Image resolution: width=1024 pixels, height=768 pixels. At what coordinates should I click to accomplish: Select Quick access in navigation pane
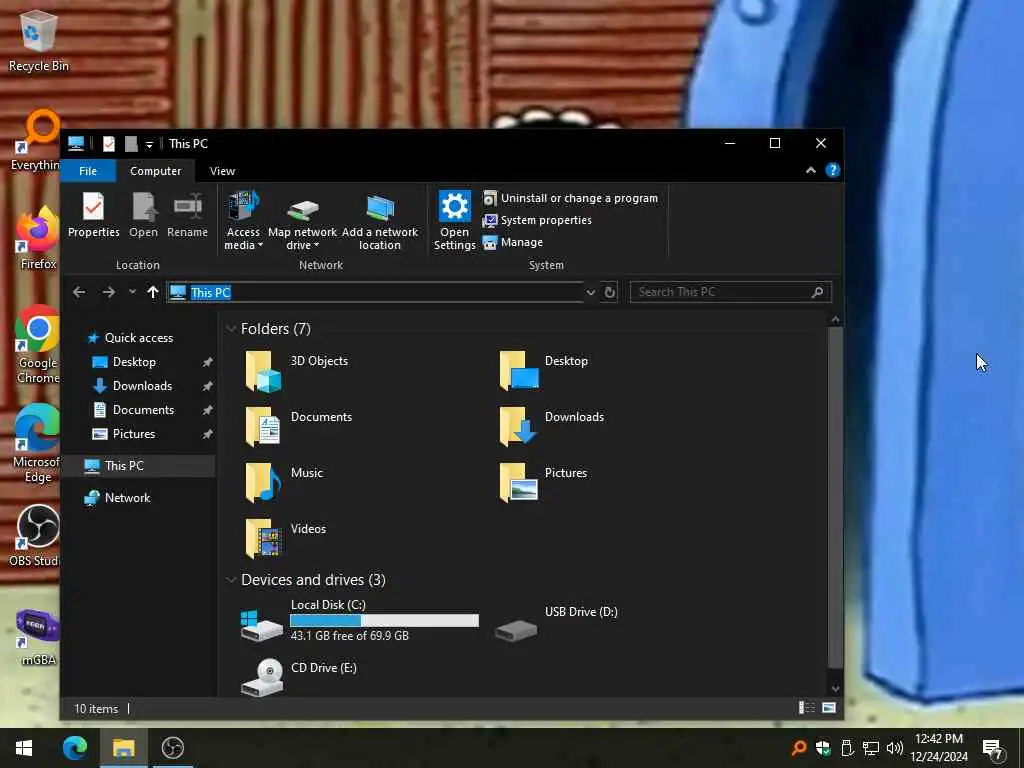point(131,338)
